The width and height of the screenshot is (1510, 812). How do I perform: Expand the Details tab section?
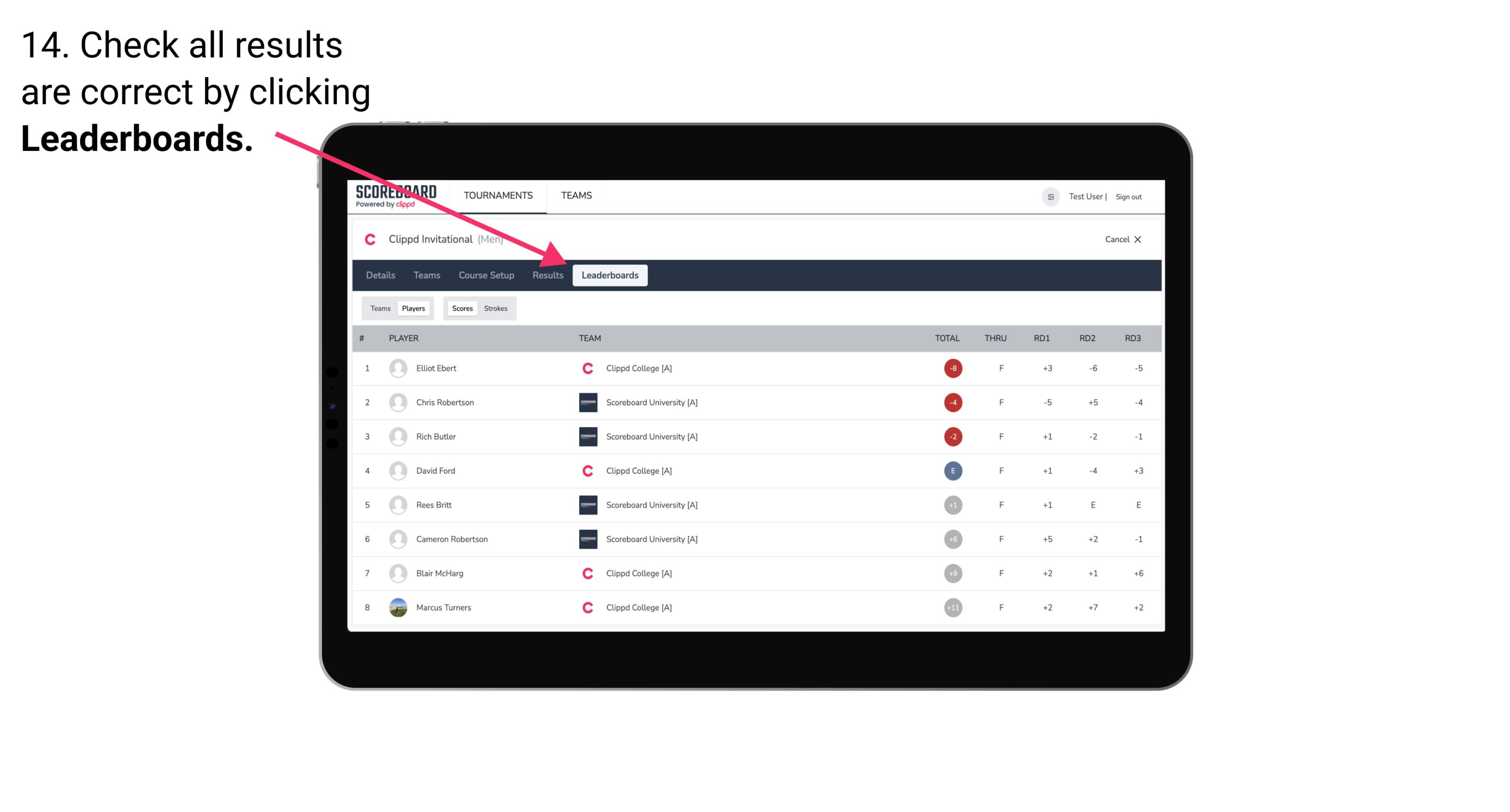[381, 275]
